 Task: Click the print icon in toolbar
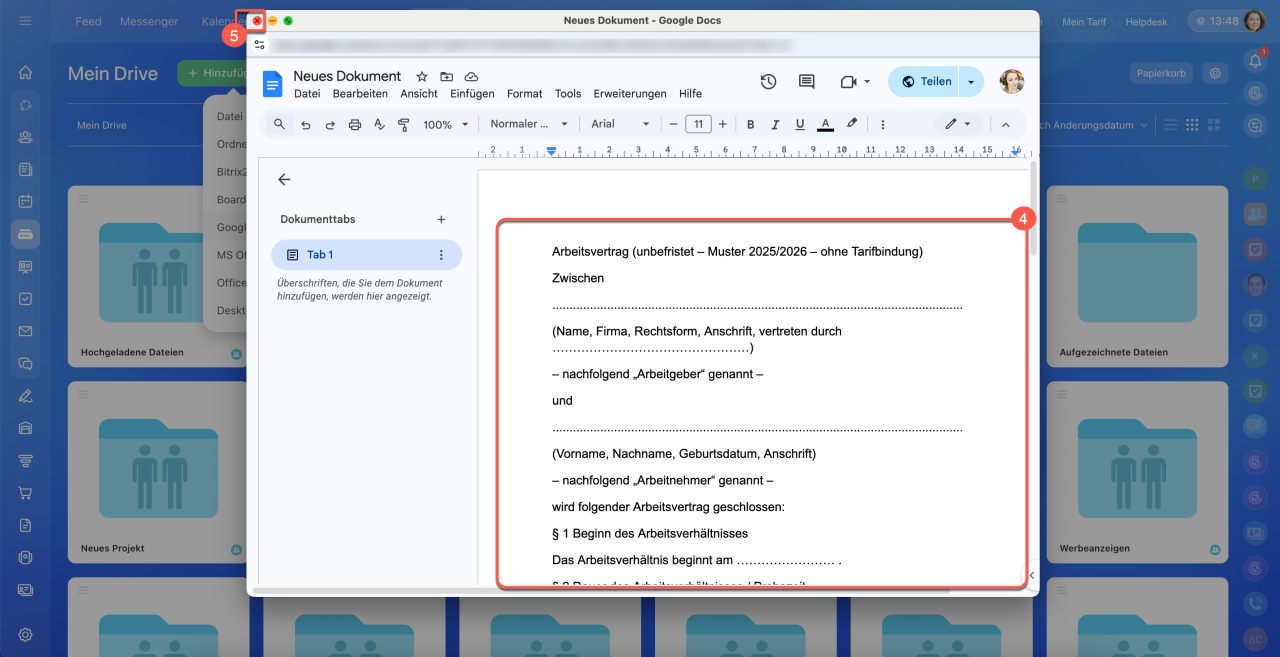click(x=354, y=124)
